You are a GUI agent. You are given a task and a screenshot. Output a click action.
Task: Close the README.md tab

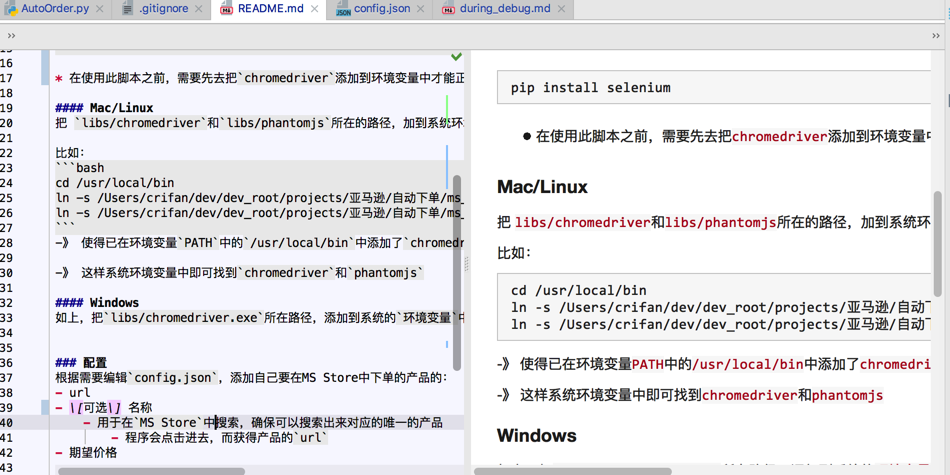coord(315,10)
